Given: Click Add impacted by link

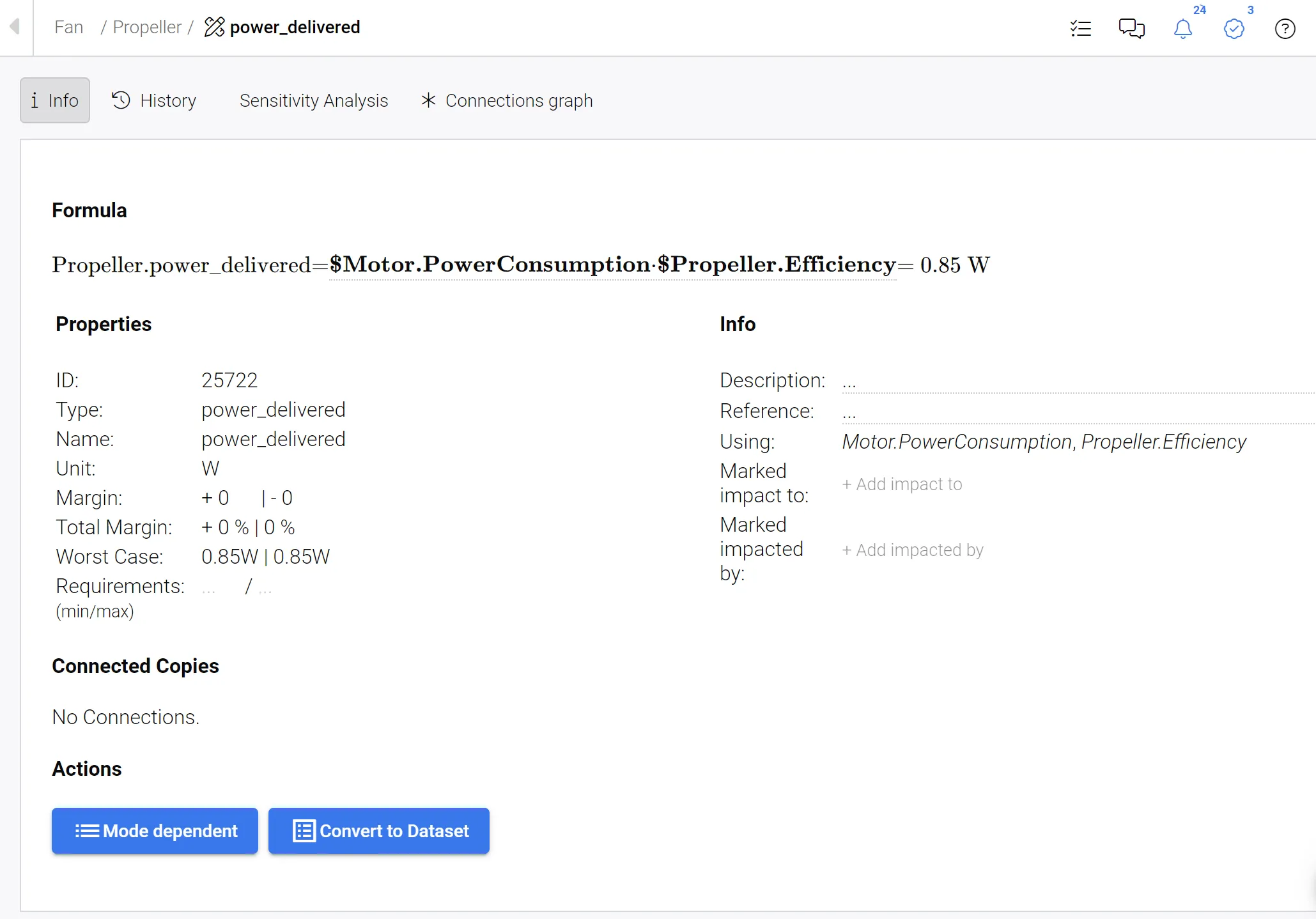Looking at the screenshot, I should (x=912, y=550).
